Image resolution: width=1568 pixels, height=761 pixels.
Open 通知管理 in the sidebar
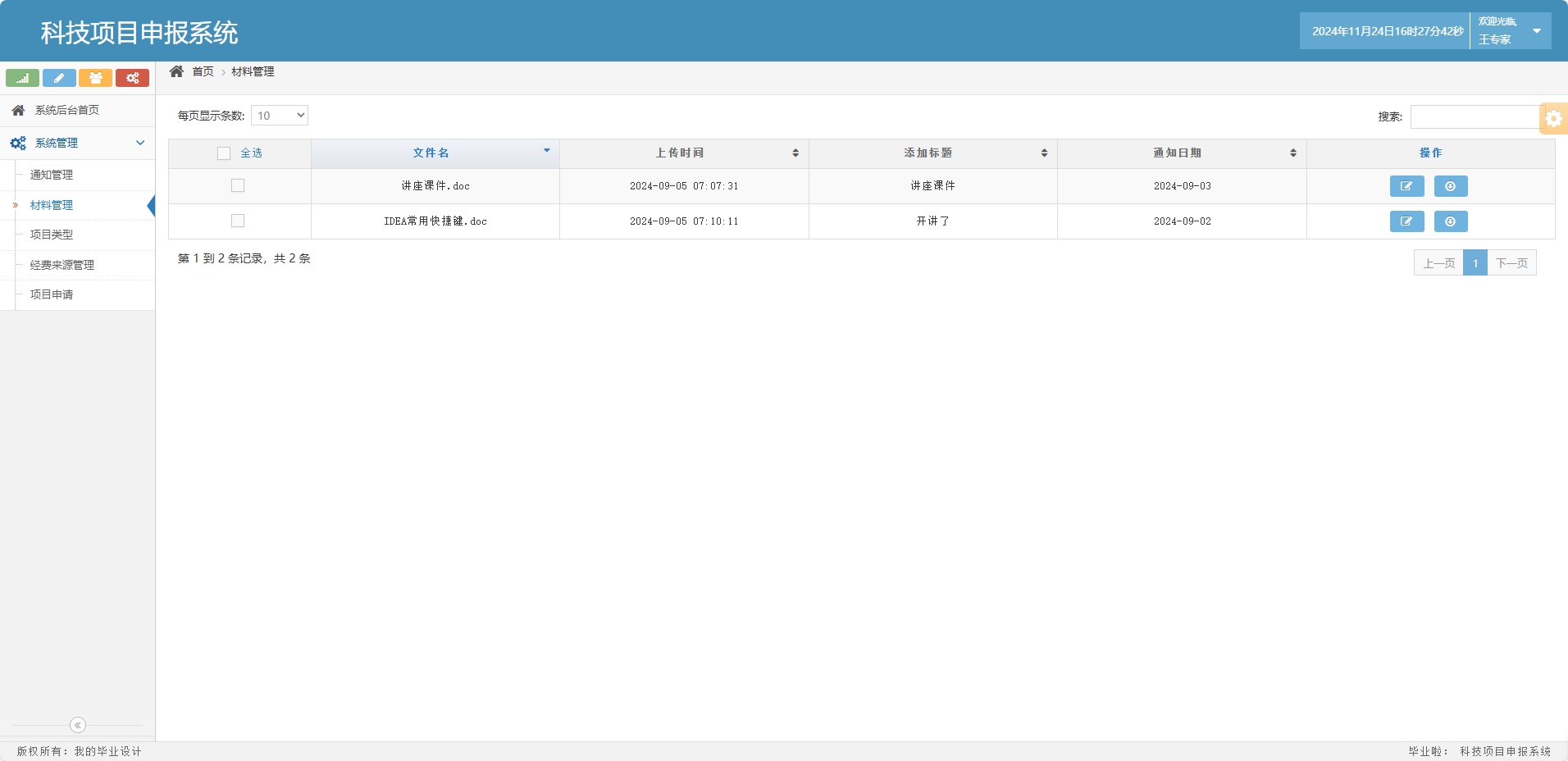[x=52, y=175]
